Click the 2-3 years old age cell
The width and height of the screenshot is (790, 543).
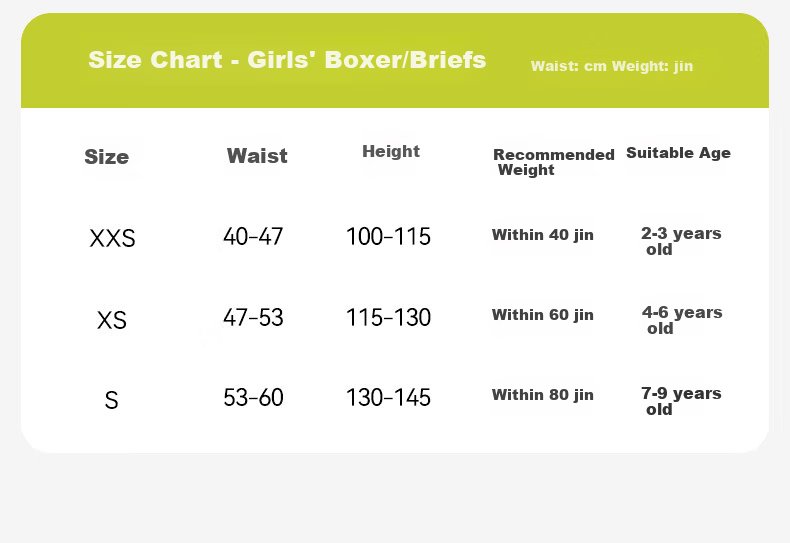pos(681,241)
